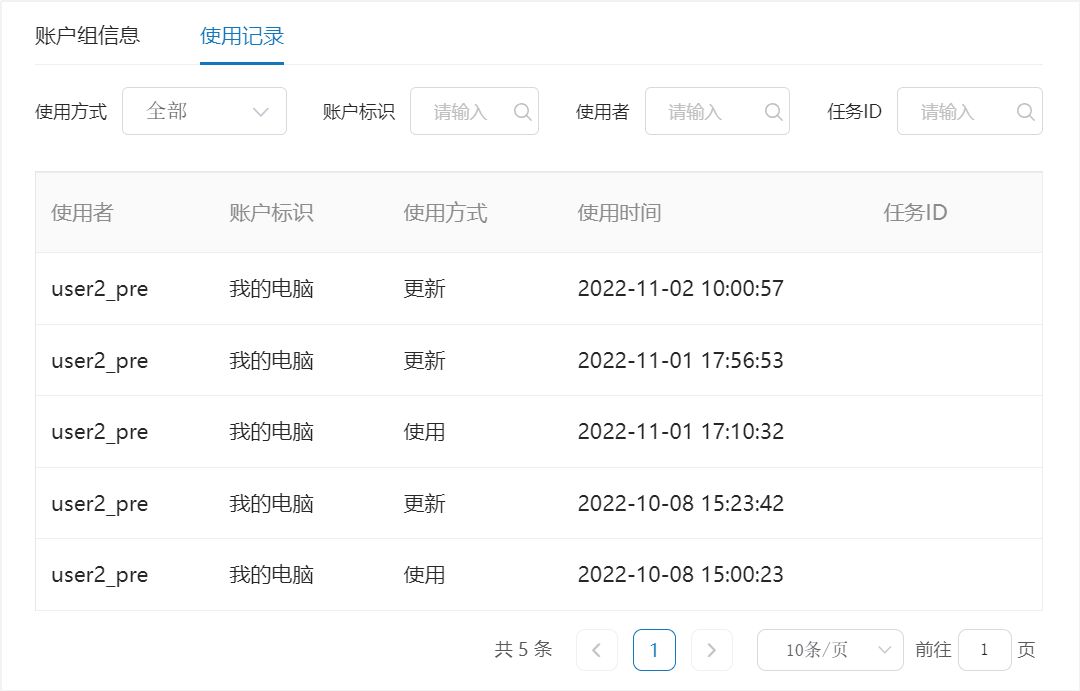1080x691 pixels.
Task: Click page number 1 button
Action: [654, 650]
